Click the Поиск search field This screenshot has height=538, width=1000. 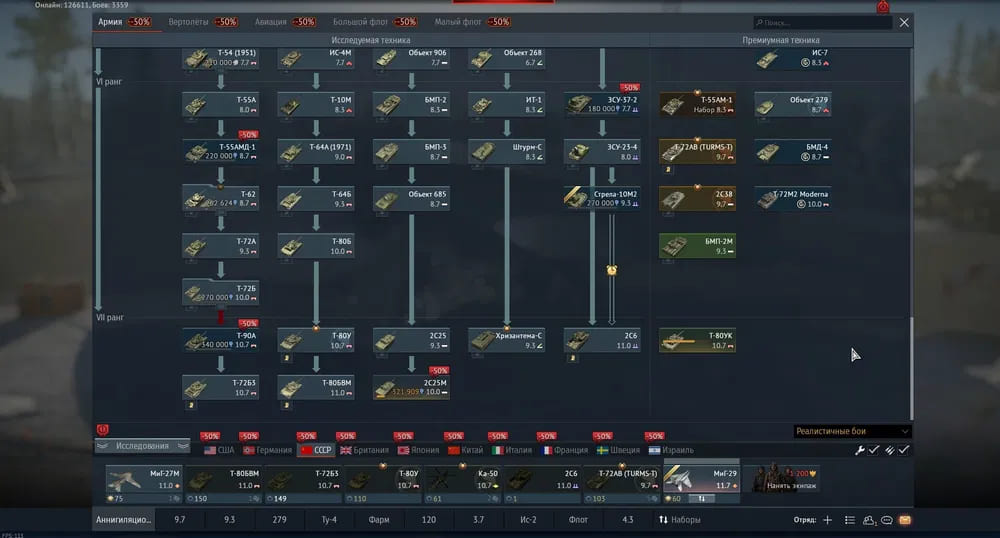(822, 22)
